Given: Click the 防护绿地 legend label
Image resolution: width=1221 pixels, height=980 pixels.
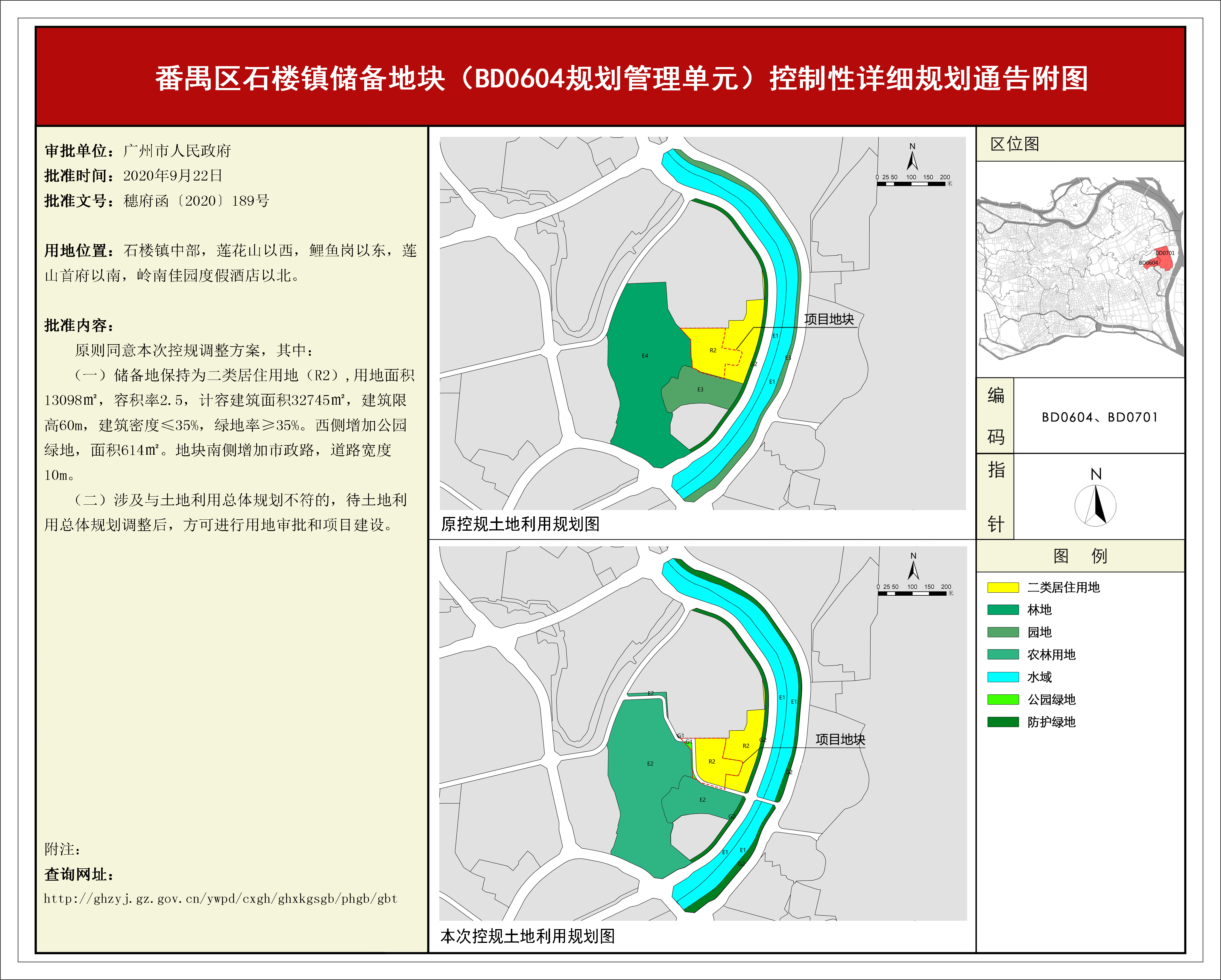Looking at the screenshot, I should coord(1051,722).
